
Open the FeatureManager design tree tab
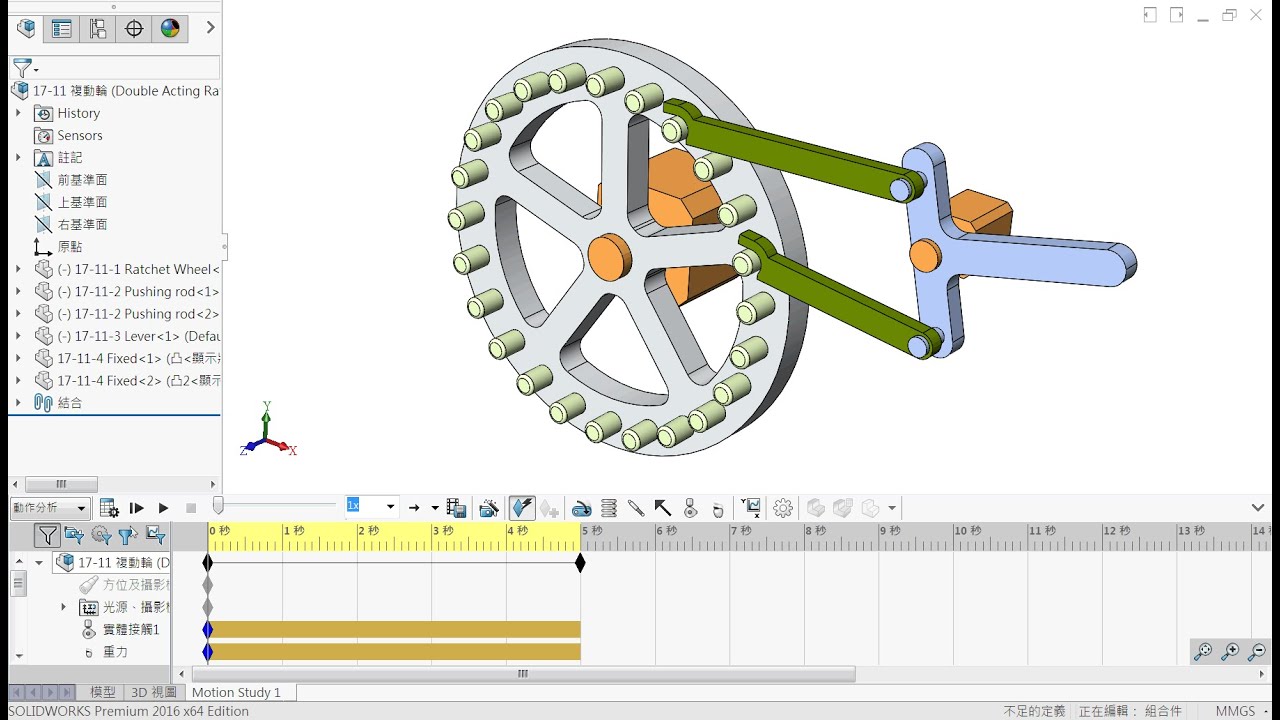[x=26, y=28]
